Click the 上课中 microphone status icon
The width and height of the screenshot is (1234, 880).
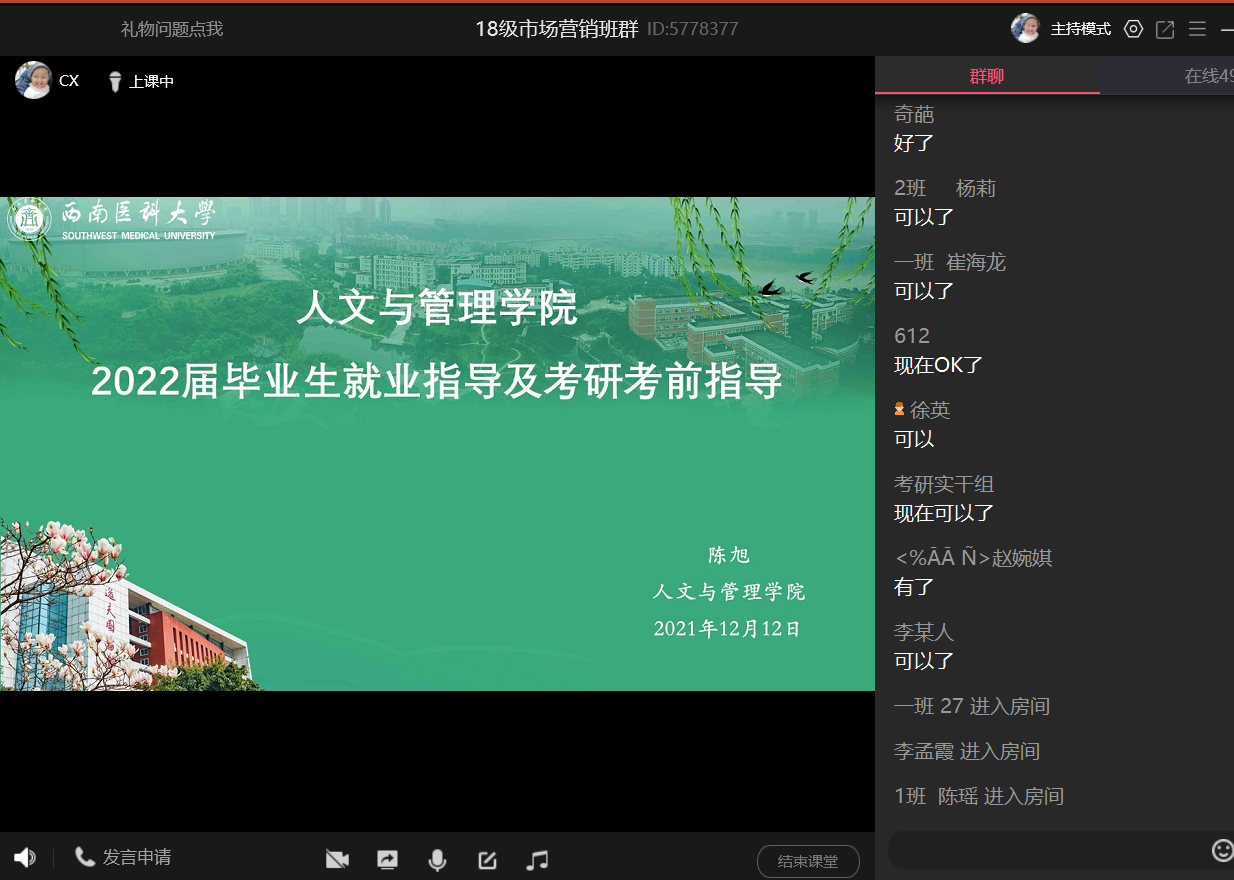click(115, 81)
